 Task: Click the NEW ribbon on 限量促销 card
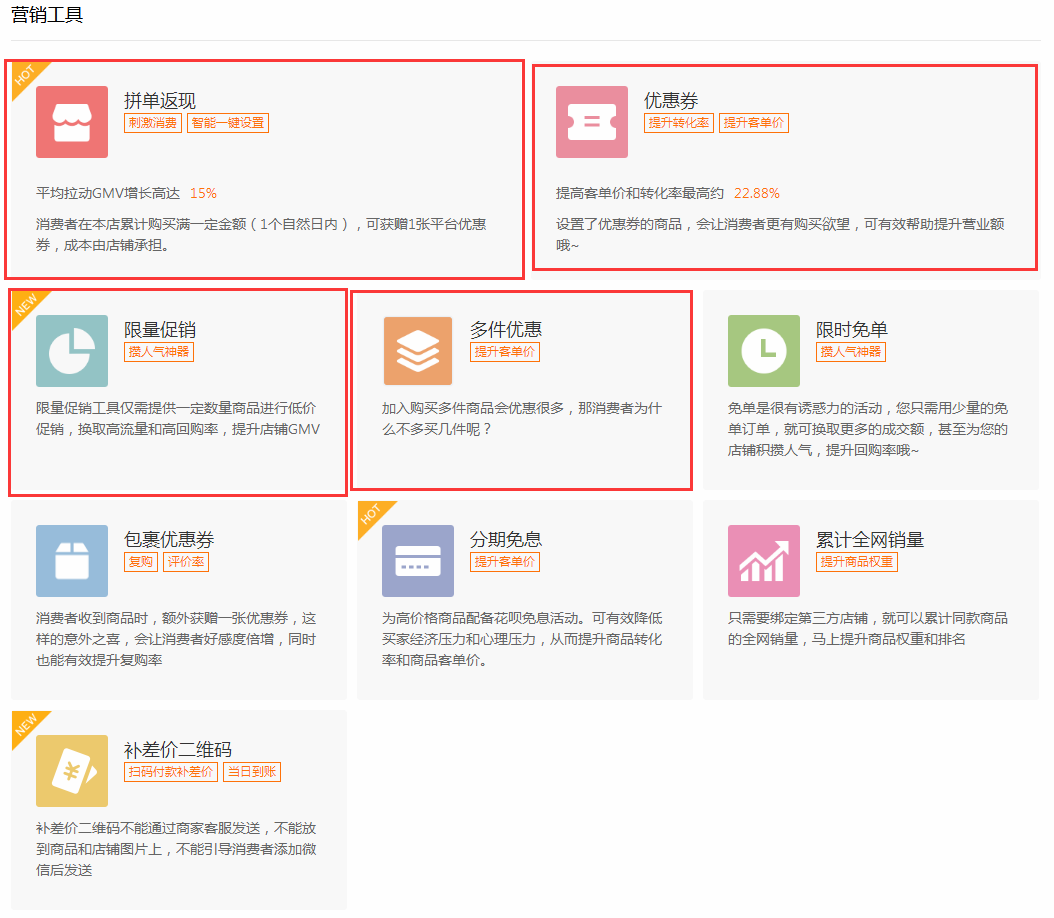27,305
